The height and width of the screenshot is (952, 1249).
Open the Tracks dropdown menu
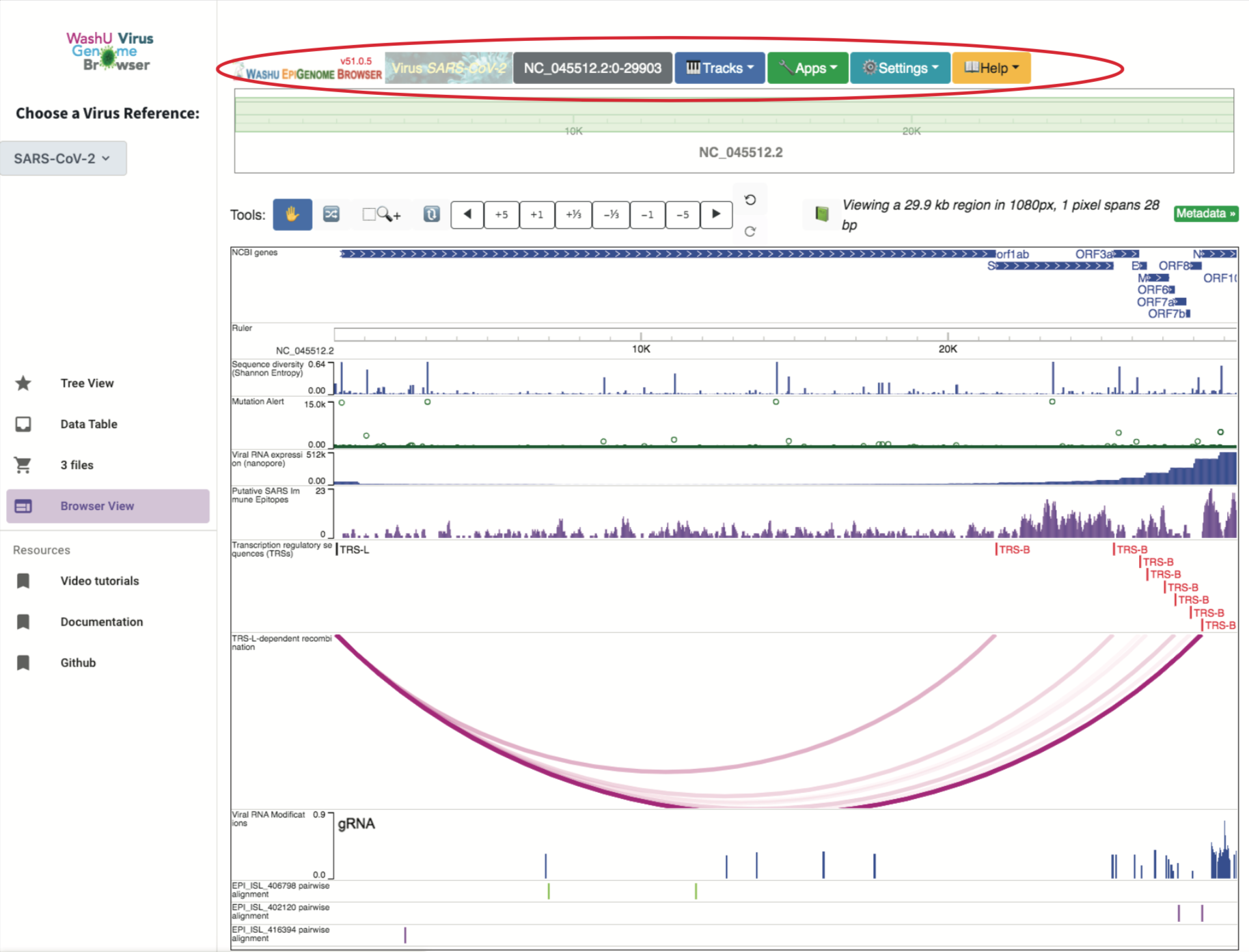[719, 68]
